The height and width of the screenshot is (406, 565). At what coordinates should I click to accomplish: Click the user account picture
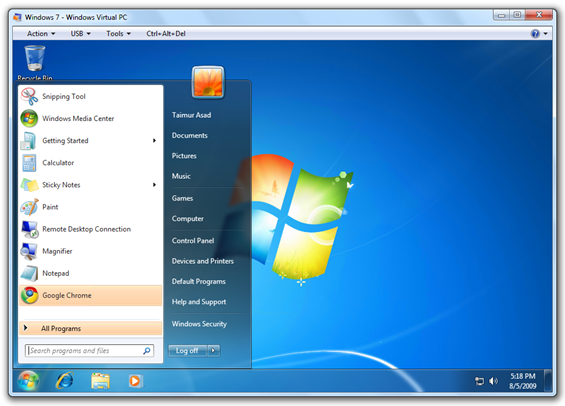click(208, 82)
